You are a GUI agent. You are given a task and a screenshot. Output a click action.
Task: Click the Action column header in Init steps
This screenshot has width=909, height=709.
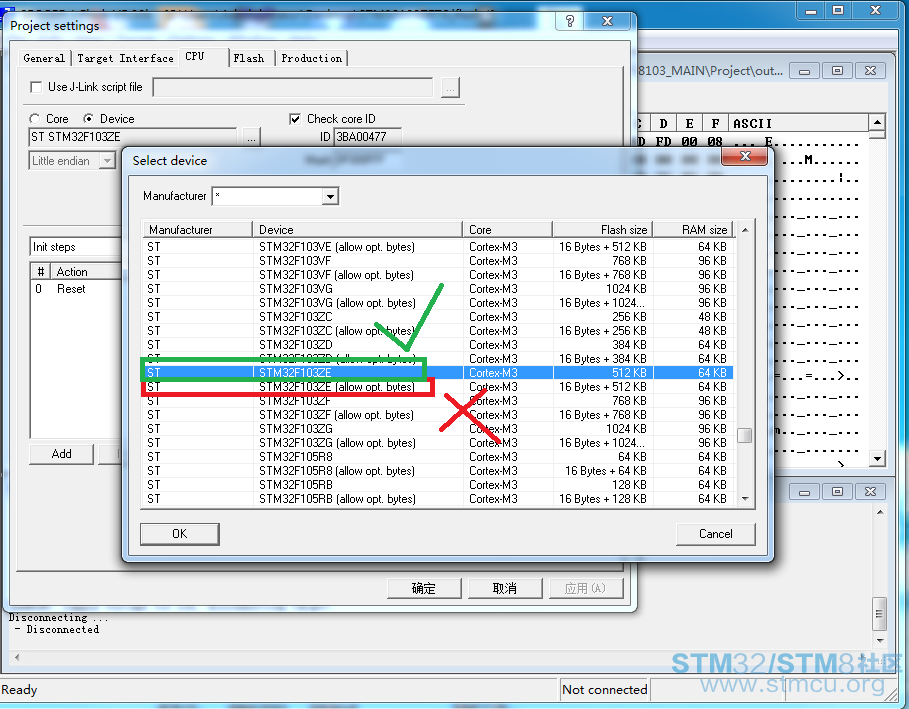[85, 272]
